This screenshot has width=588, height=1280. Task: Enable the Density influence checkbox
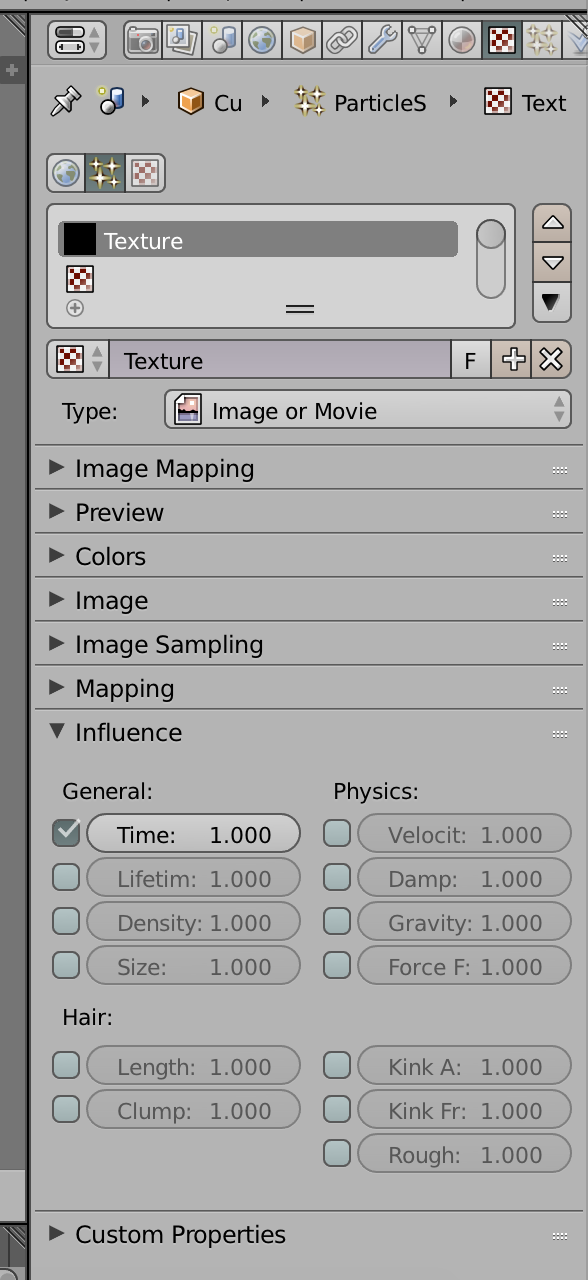(66, 921)
